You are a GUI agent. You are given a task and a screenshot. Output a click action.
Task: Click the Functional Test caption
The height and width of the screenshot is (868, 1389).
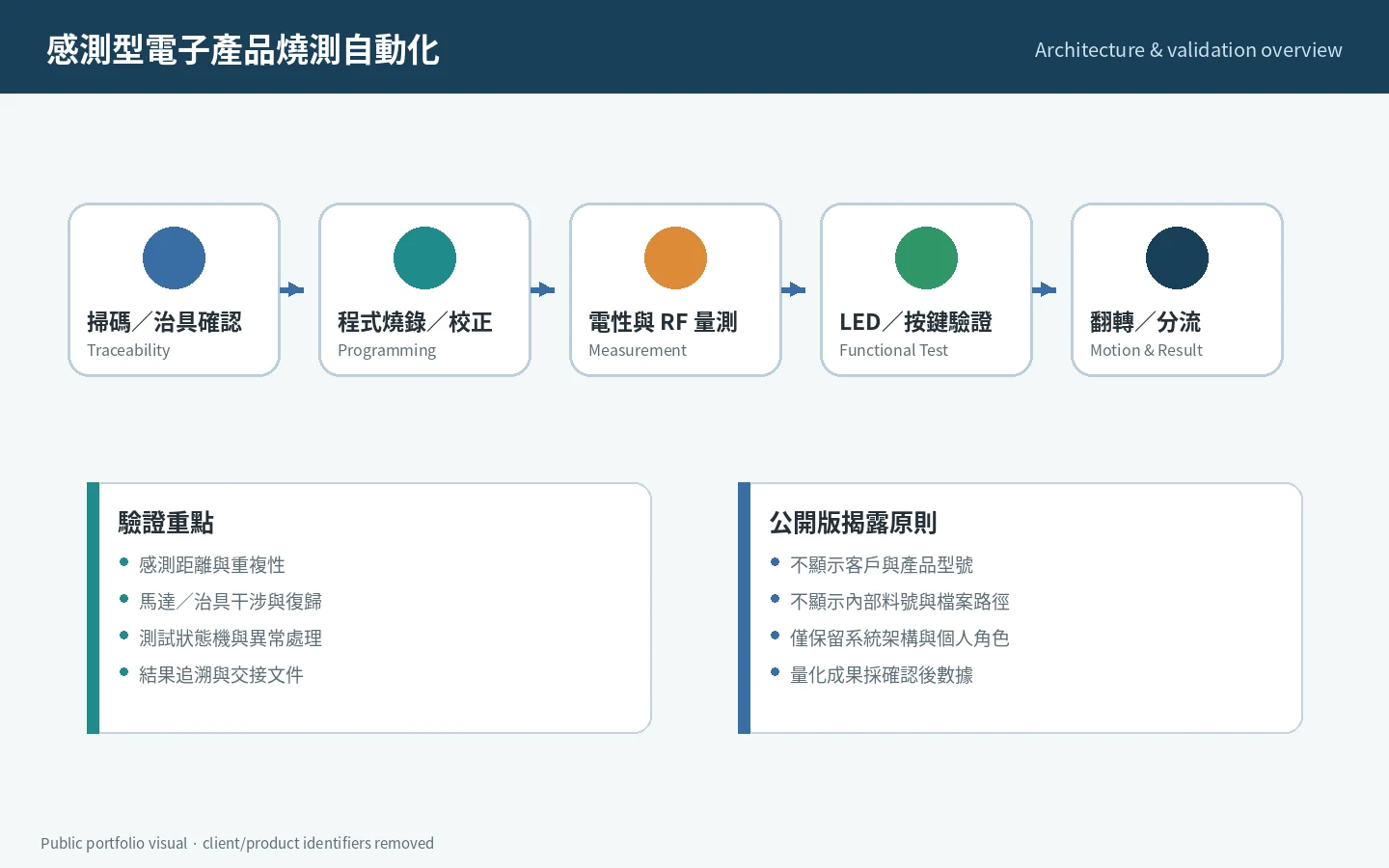click(x=893, y=350)
